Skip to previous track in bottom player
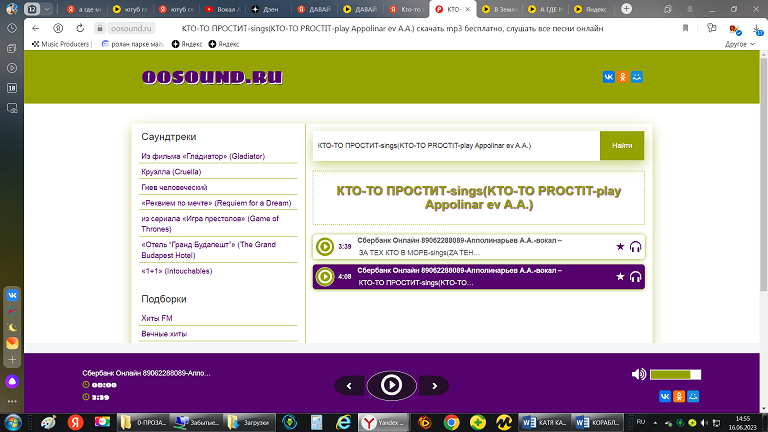768x432 pixels. click(x=349, y=386)
